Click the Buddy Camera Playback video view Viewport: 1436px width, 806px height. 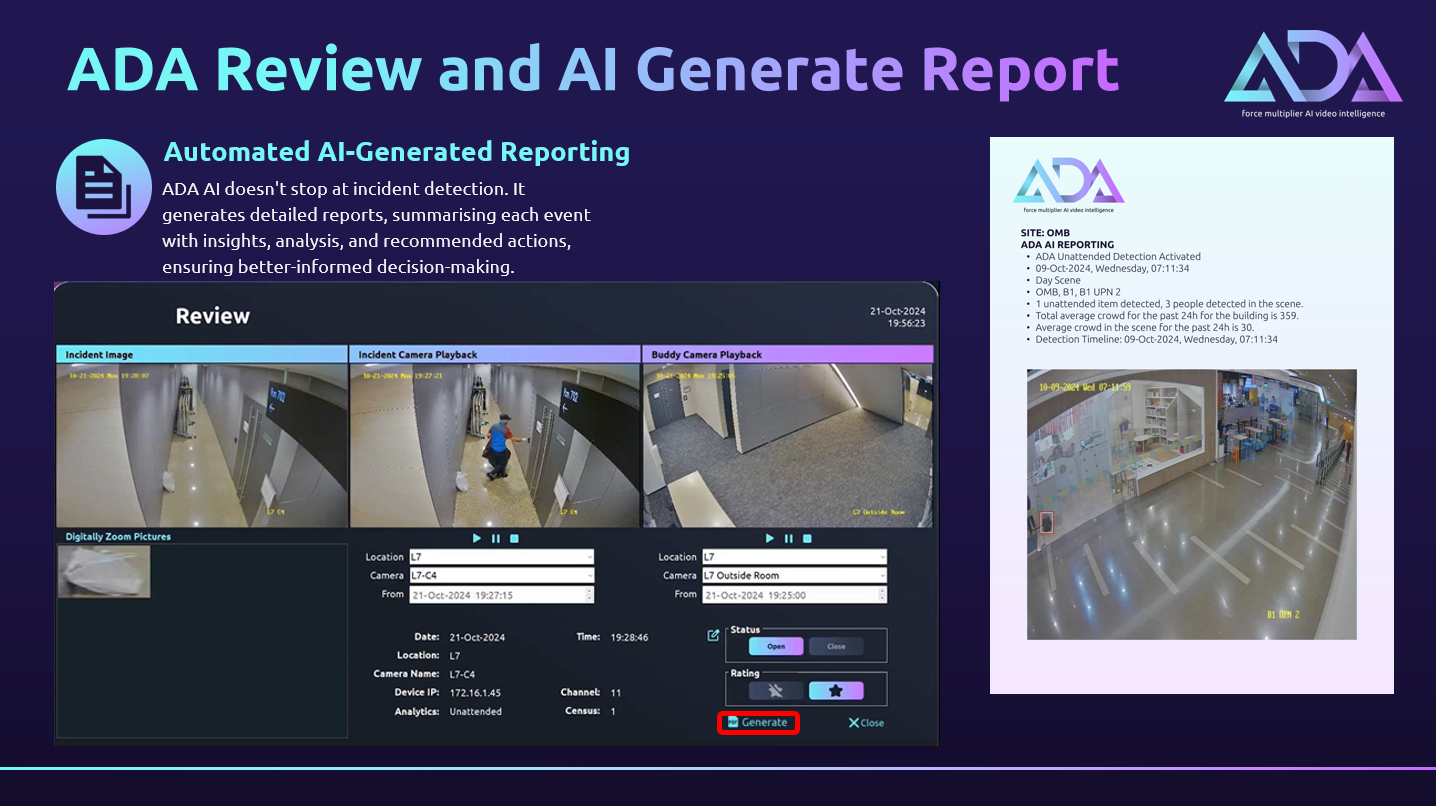(788, 445)
